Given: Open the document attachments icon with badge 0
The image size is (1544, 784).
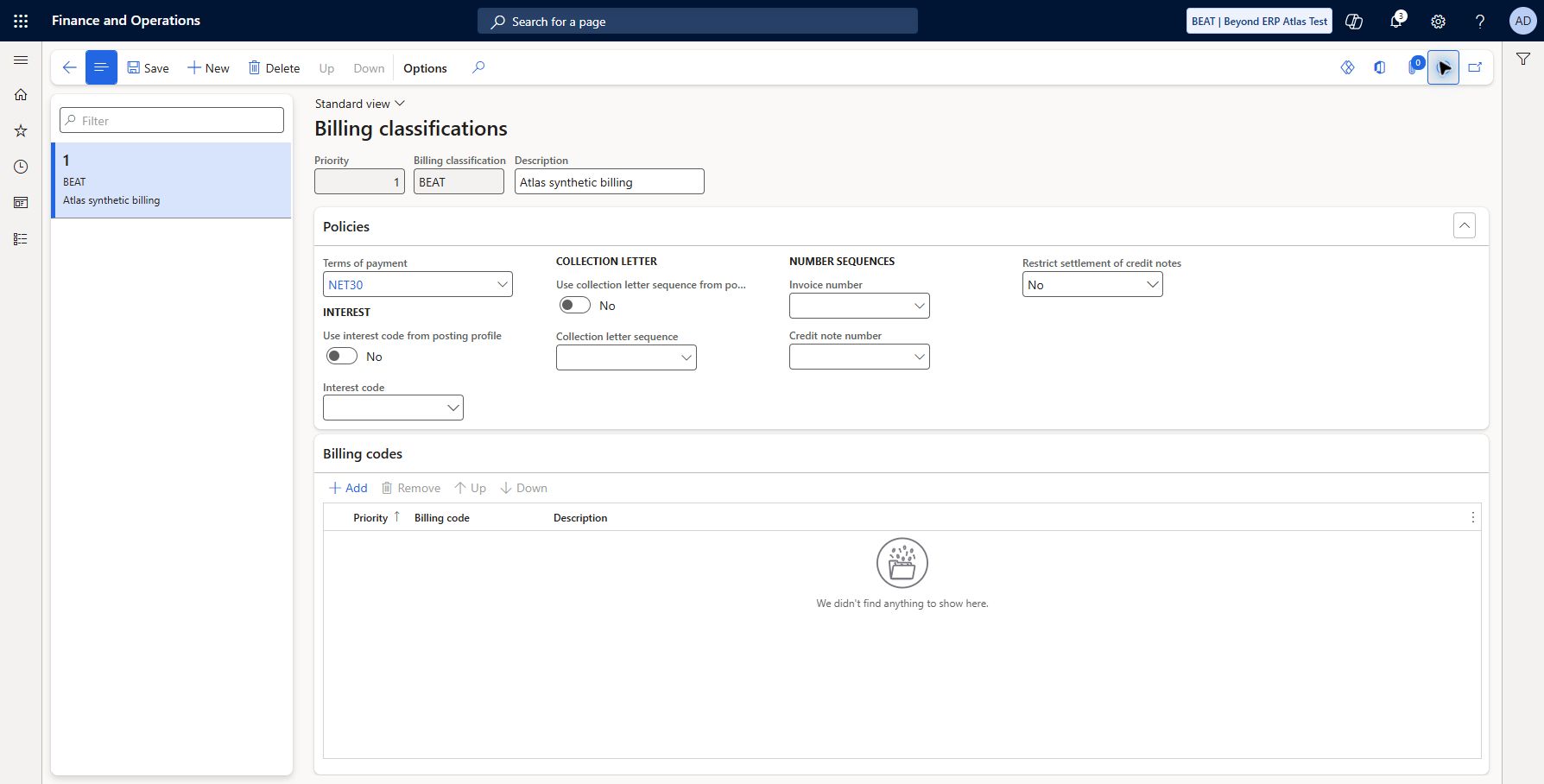Looking at the screenshot, I should tap(1414, 66).
